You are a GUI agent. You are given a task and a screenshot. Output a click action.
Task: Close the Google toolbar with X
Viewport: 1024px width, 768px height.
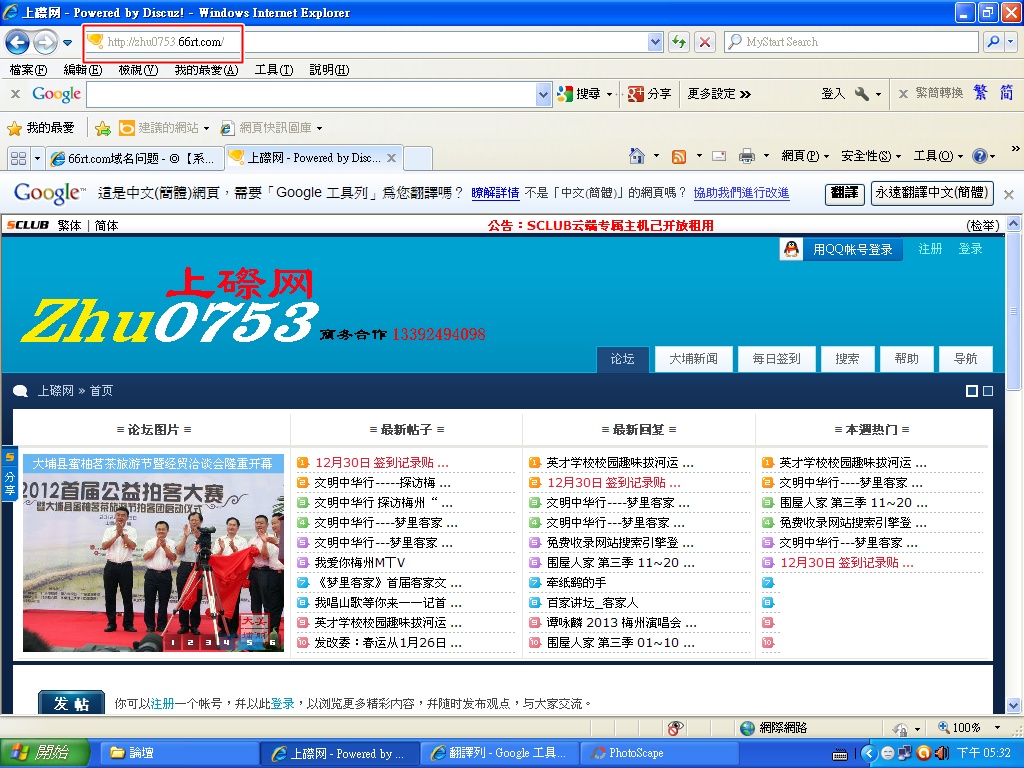(16, 94)
